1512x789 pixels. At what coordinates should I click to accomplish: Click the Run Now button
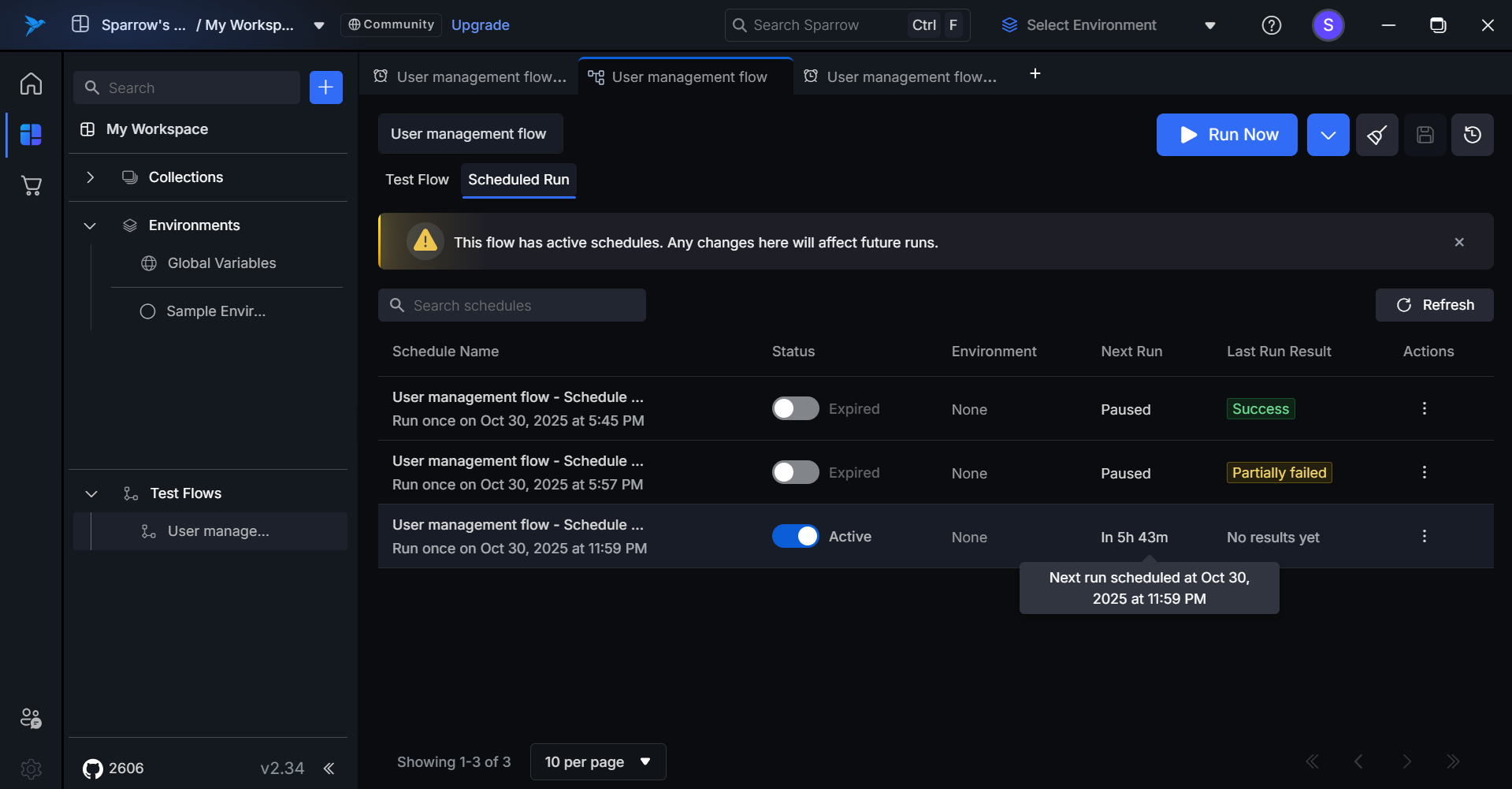click(1226, 135)
